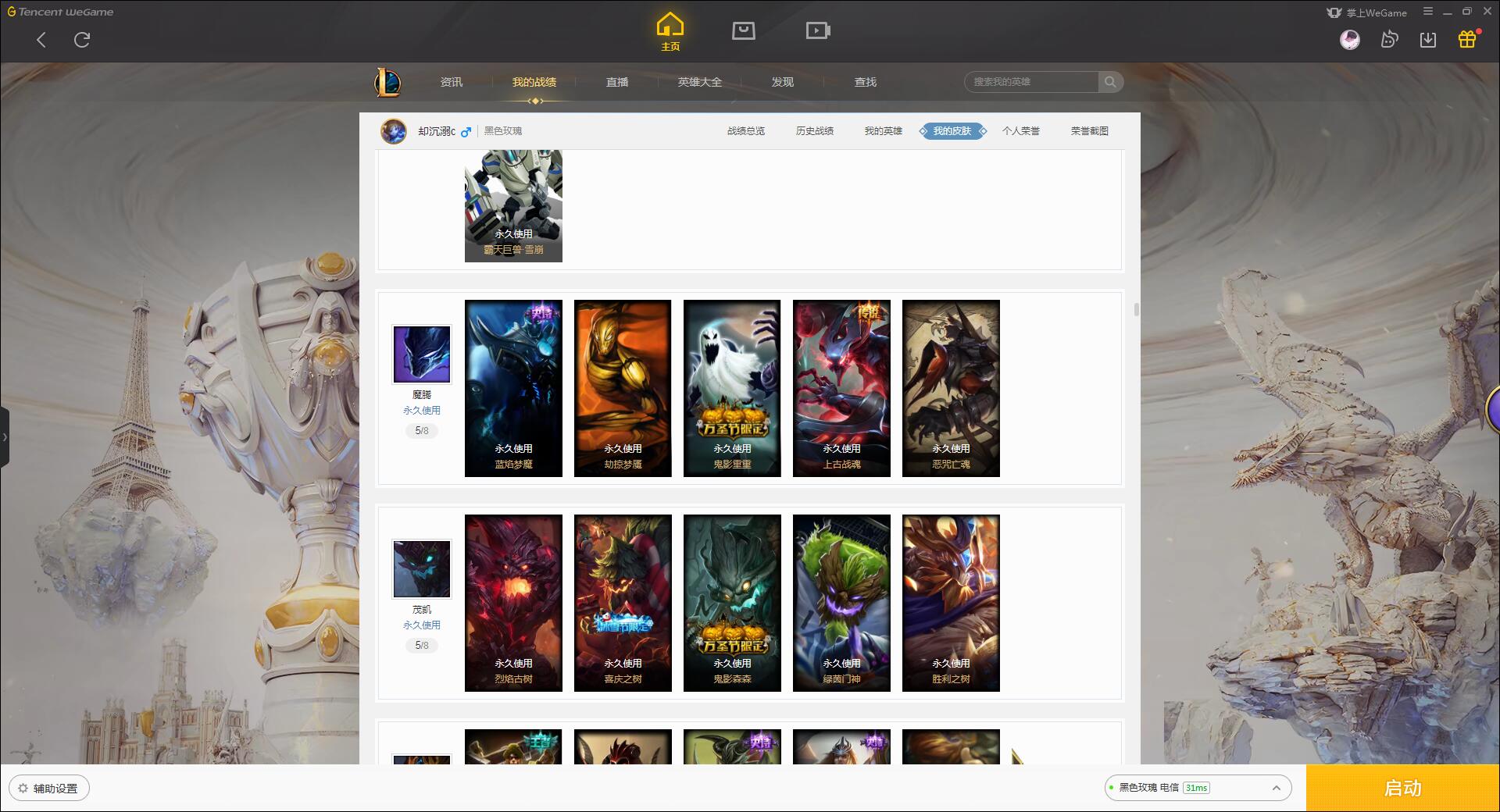The height and width of the screenshot is (812, 1500).
Task: Switch to the 直播 tab
Action: (x=617, y=82)
